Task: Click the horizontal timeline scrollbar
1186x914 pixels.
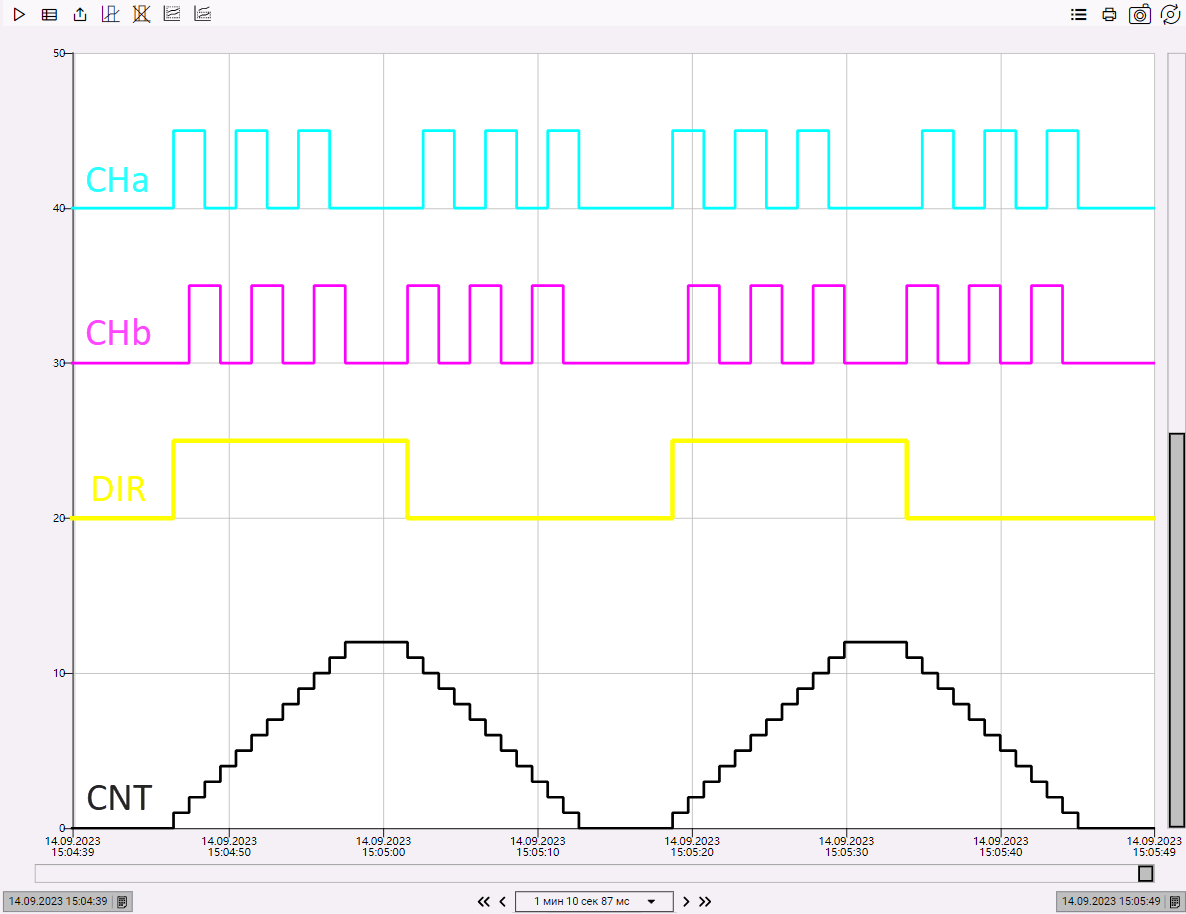Action: click(x=594, y=873)
